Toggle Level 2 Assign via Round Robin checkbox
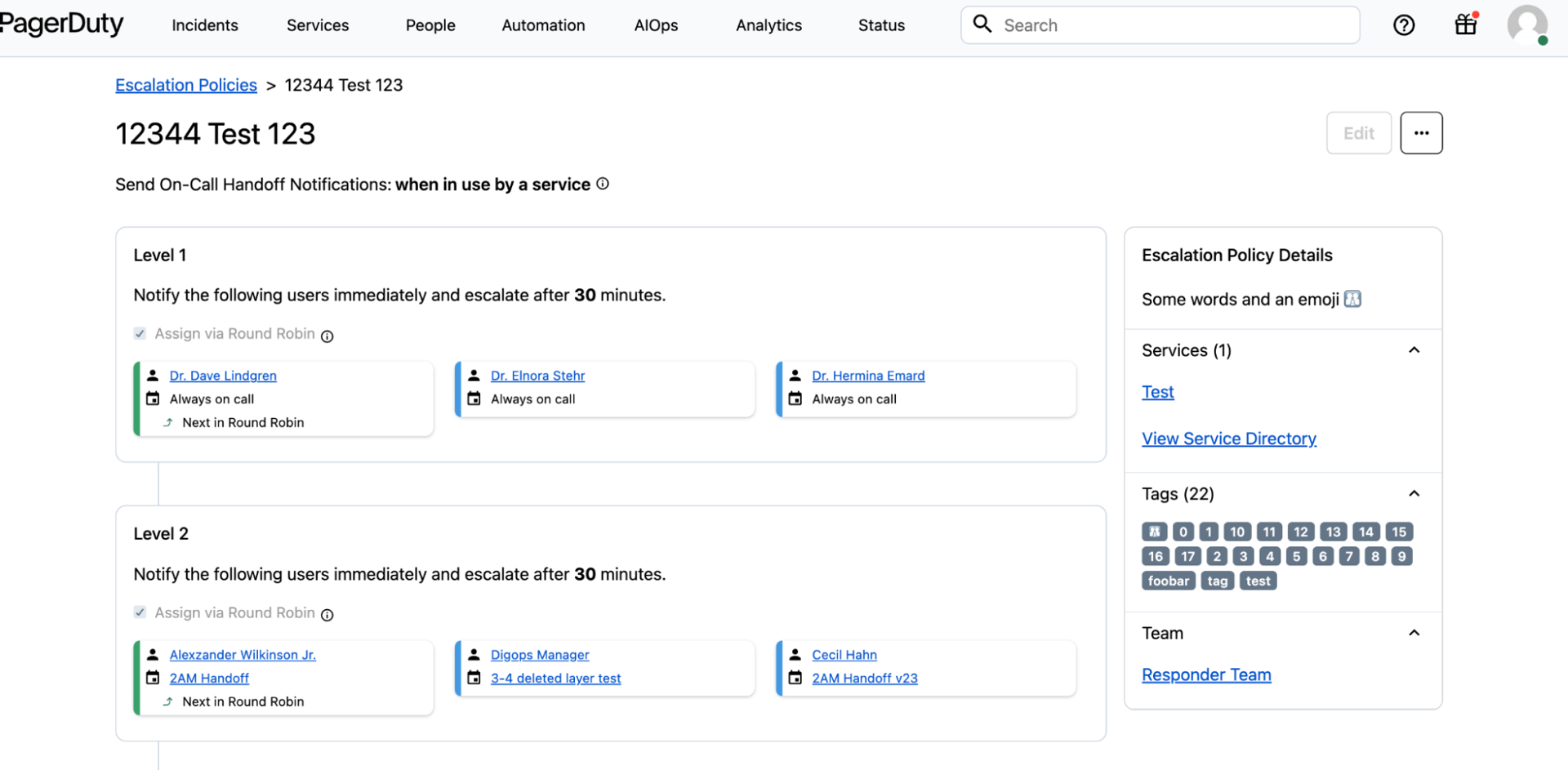The width and height of the screenshot is (1568, 770). point(140,612)
